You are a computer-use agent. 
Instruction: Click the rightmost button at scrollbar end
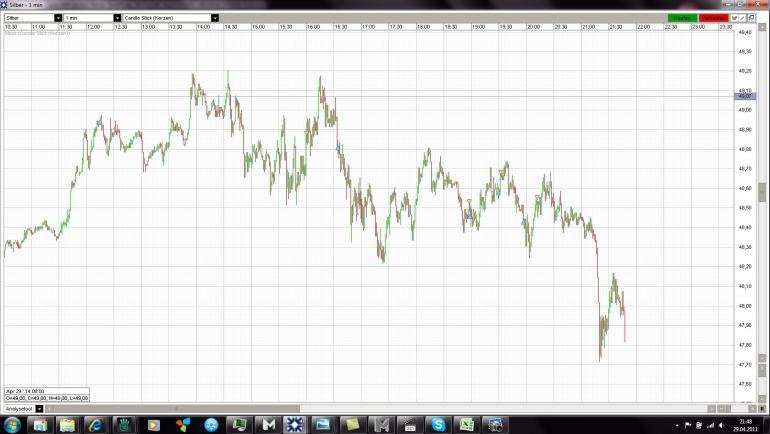click(x=762, y=408)
